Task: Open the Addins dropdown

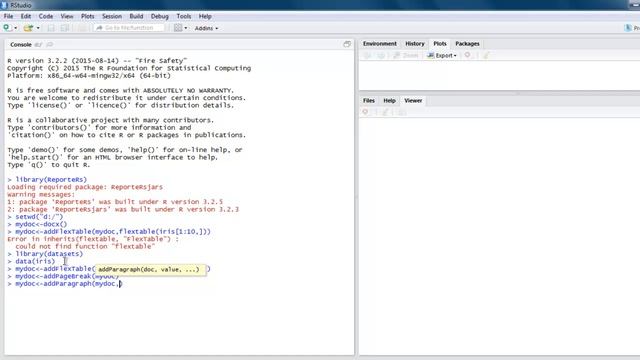Action: [x=206, y=28]
